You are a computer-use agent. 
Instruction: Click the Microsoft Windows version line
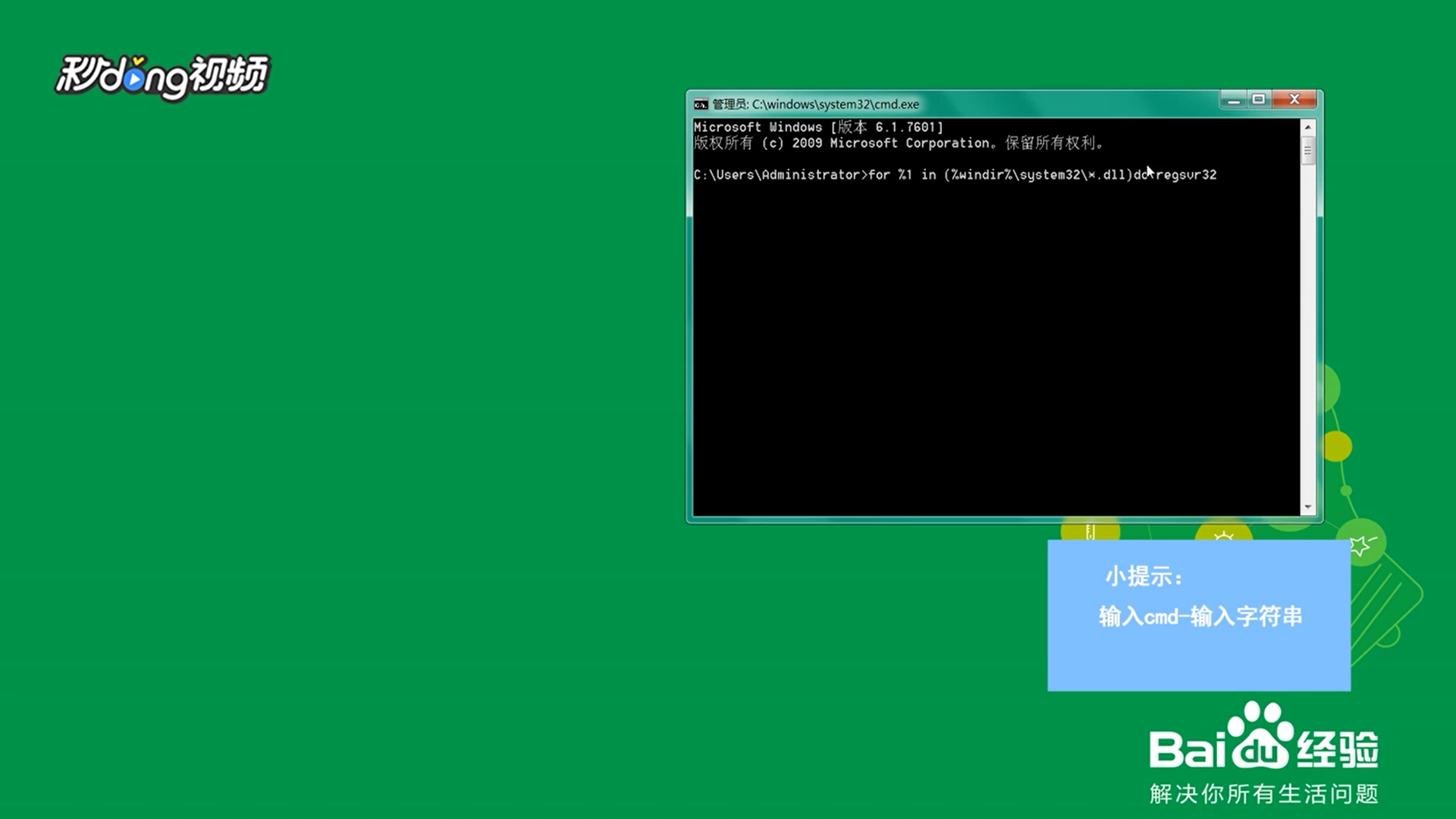pyautogui.click(x=817, y=127)
